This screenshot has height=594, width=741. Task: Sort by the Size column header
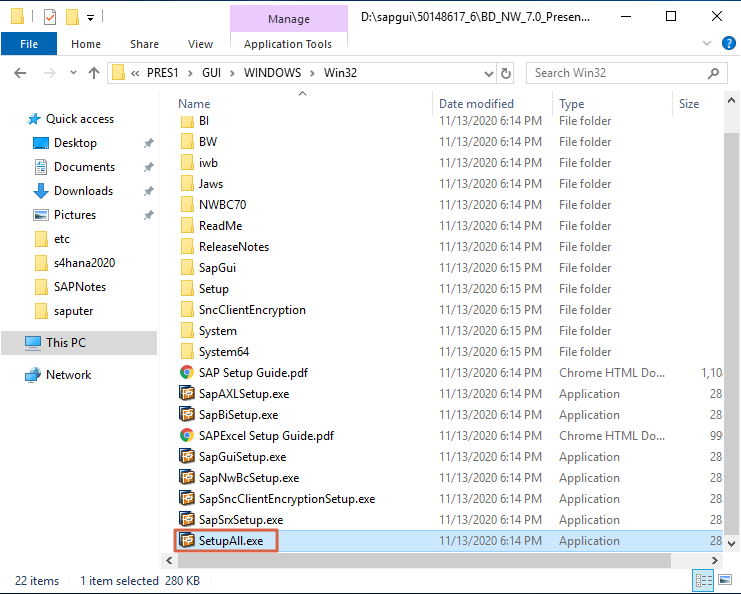pos(689,103)
